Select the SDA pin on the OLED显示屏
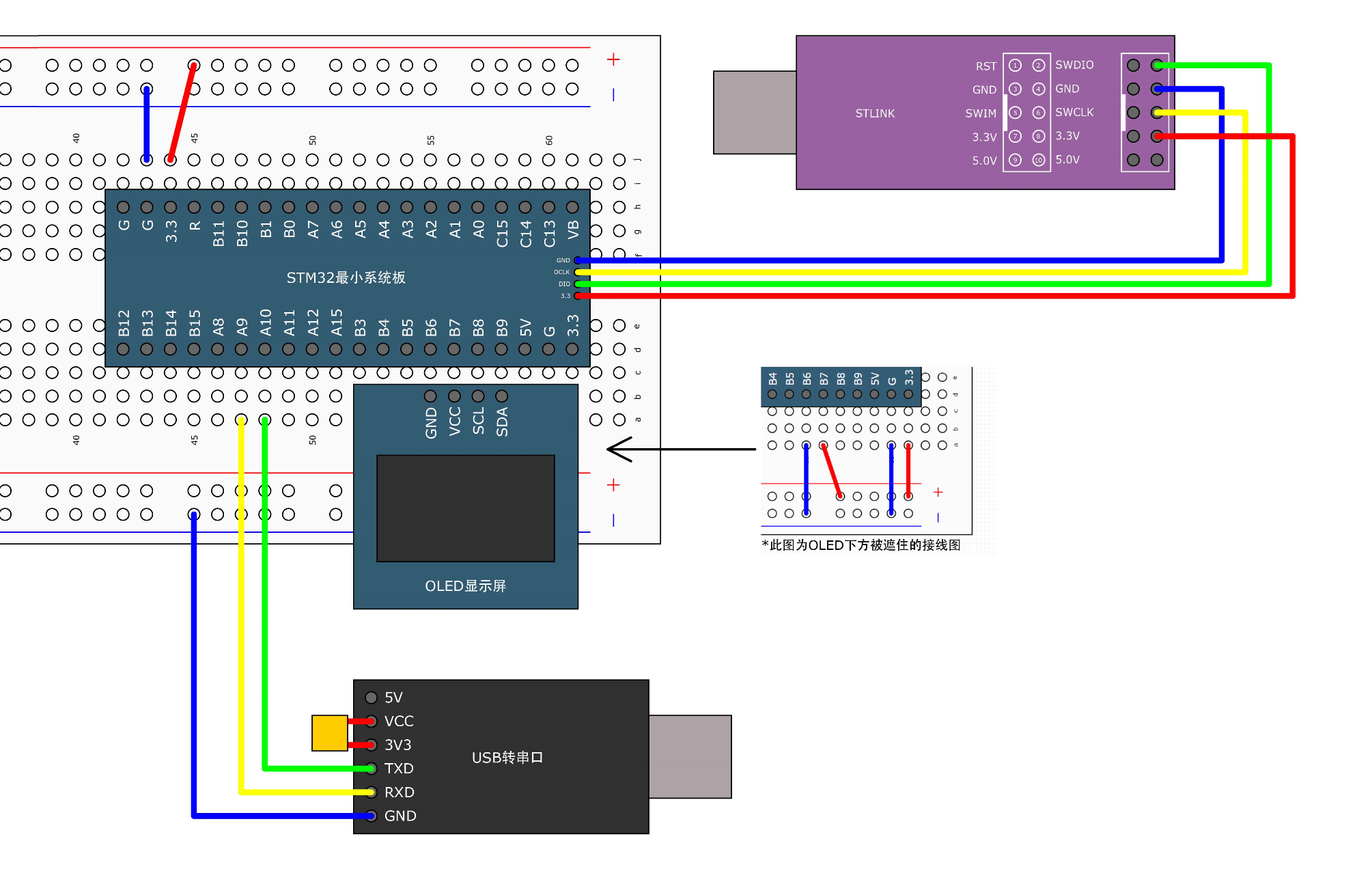1372x869 pixels. pyautogui.click(x=502, y=396)
